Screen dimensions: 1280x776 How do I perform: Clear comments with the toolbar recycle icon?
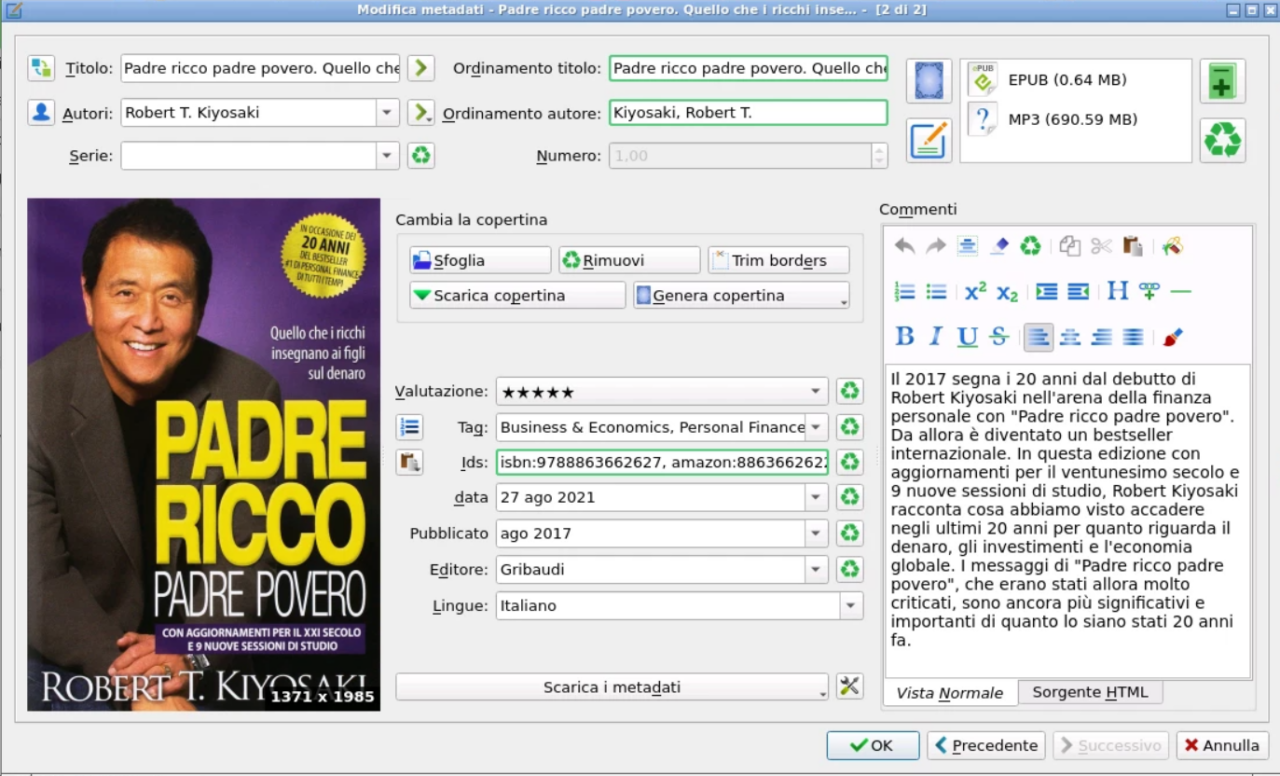point(1030,246)
